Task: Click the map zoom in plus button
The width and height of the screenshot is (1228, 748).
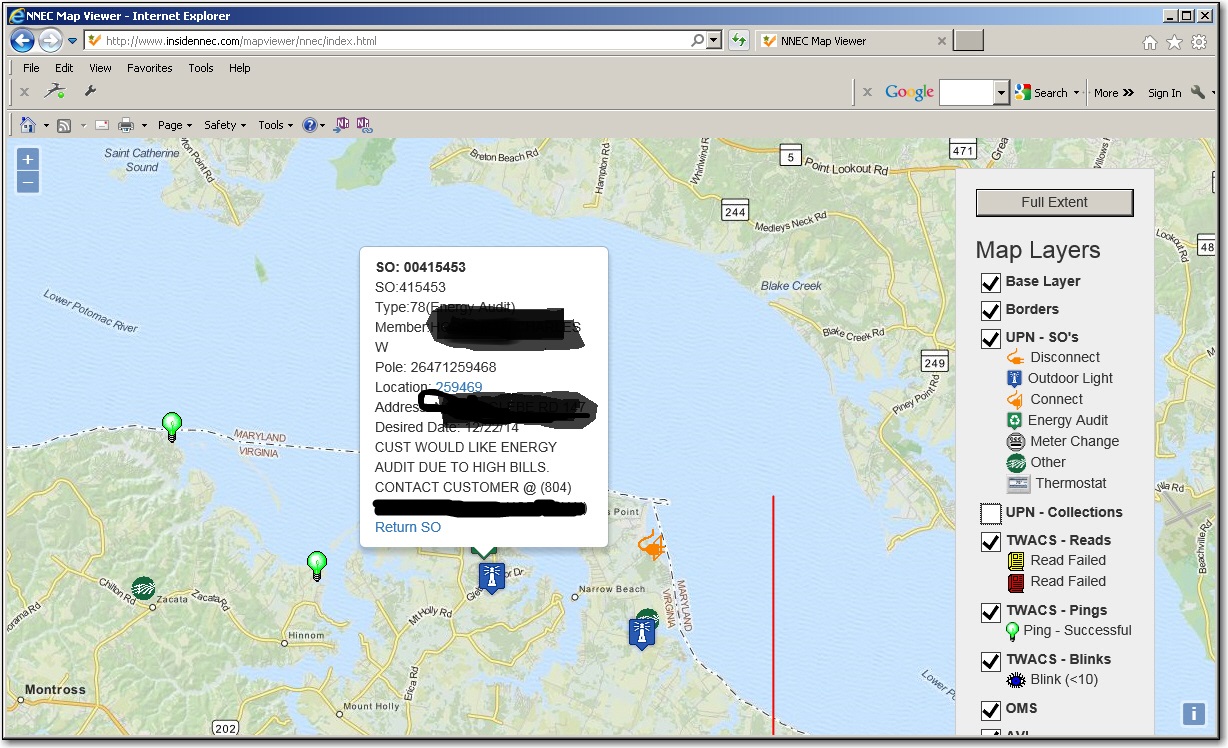Action: 28,159
